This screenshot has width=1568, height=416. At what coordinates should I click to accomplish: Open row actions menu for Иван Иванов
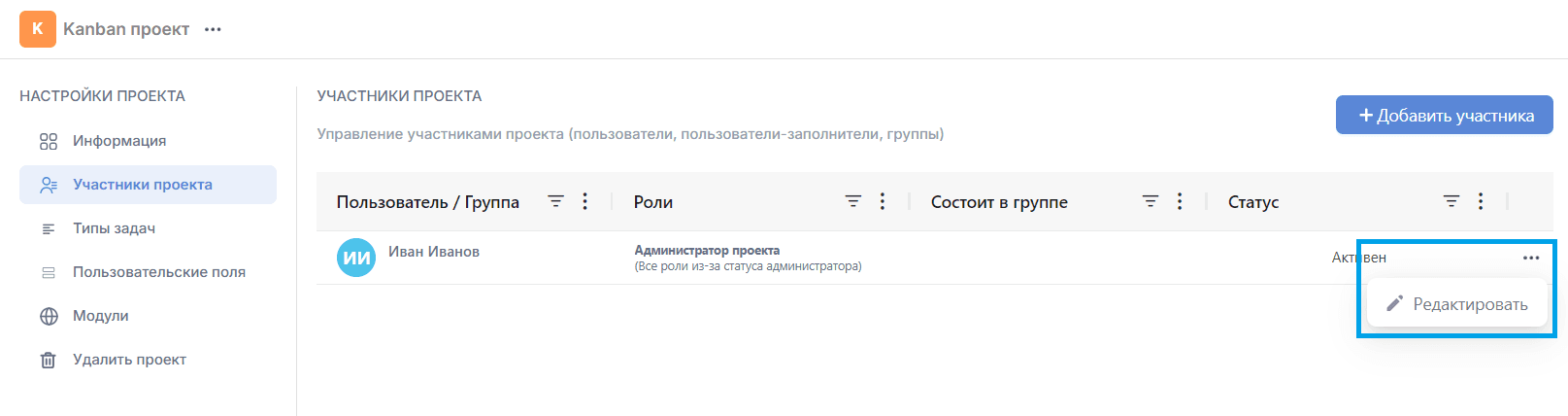1531,258
